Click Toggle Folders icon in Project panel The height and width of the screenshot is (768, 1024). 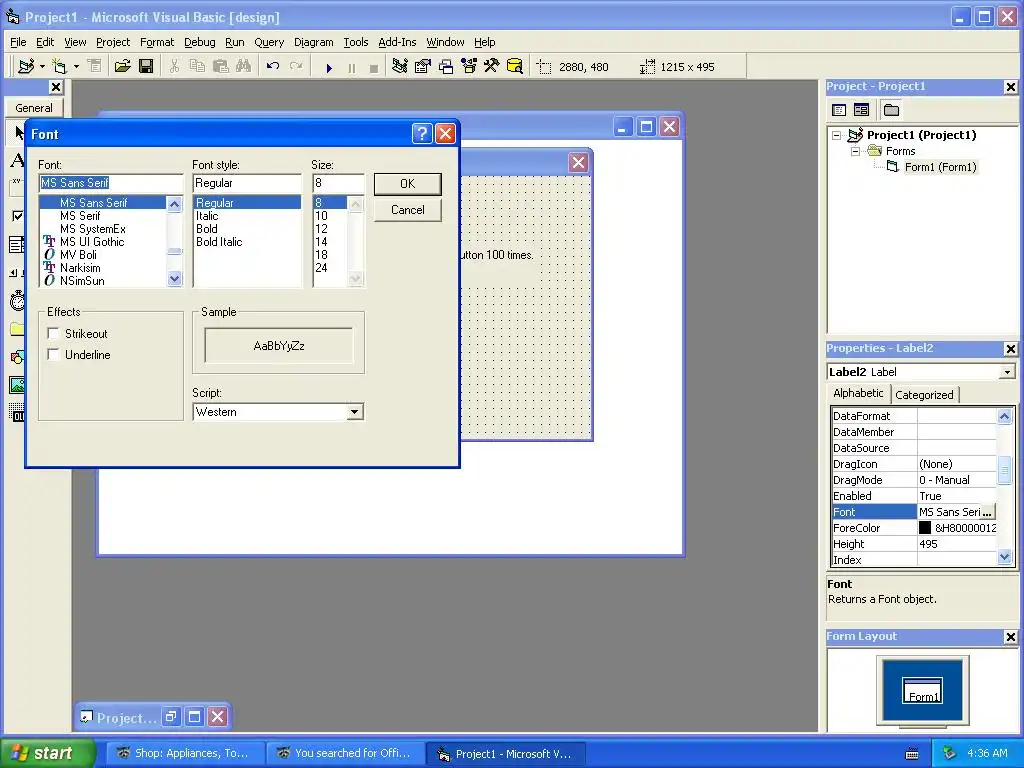coord(891,110)
